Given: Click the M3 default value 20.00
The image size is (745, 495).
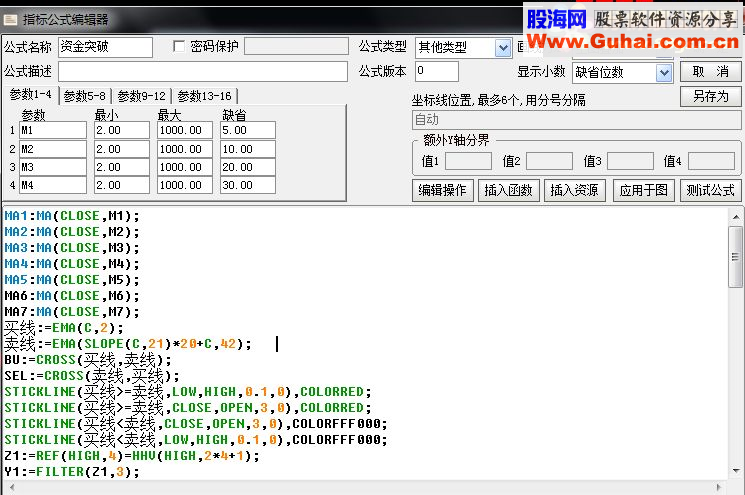Looking at the screenshot, I should (x=248, y=167).
